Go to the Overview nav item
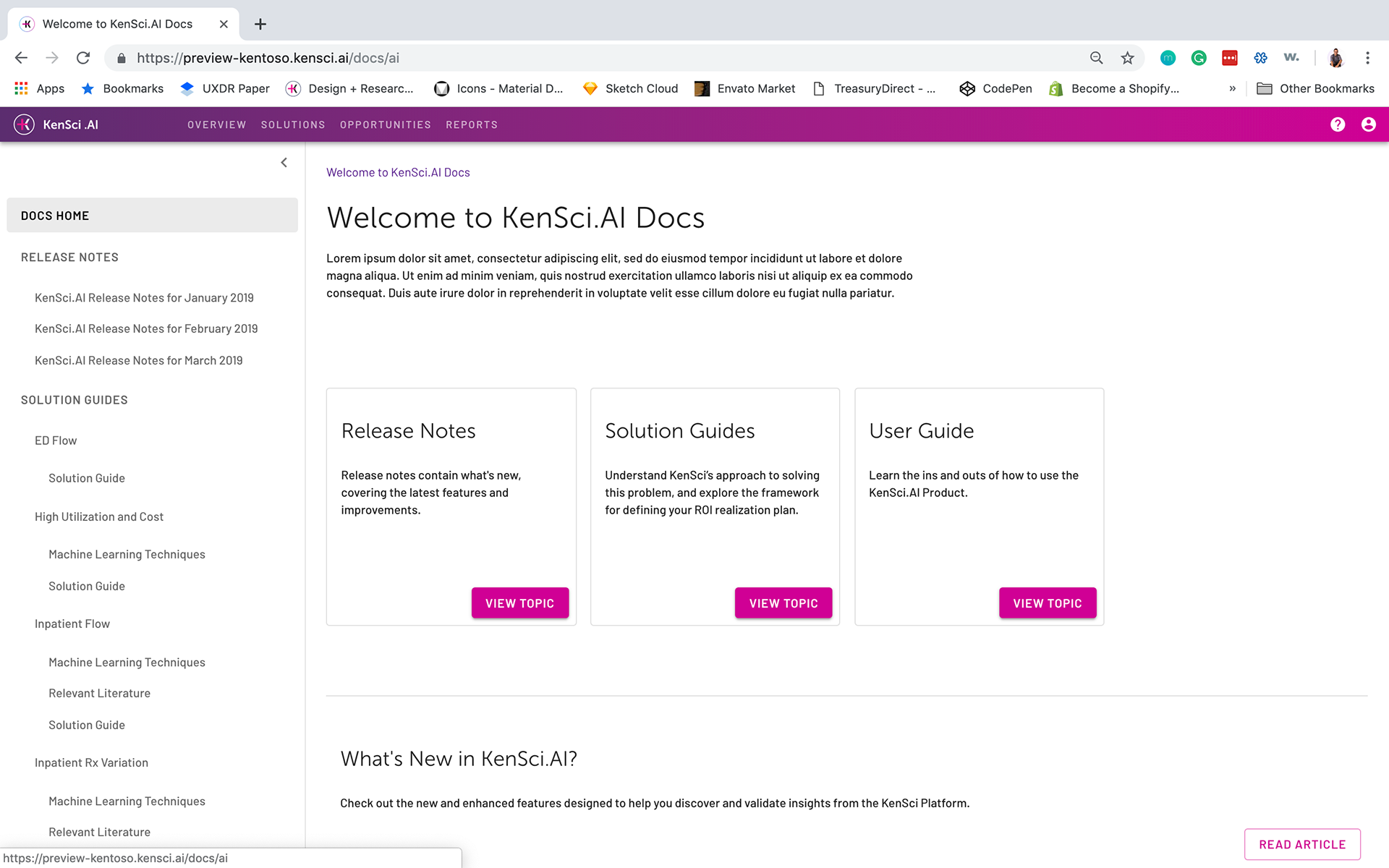 217,124
